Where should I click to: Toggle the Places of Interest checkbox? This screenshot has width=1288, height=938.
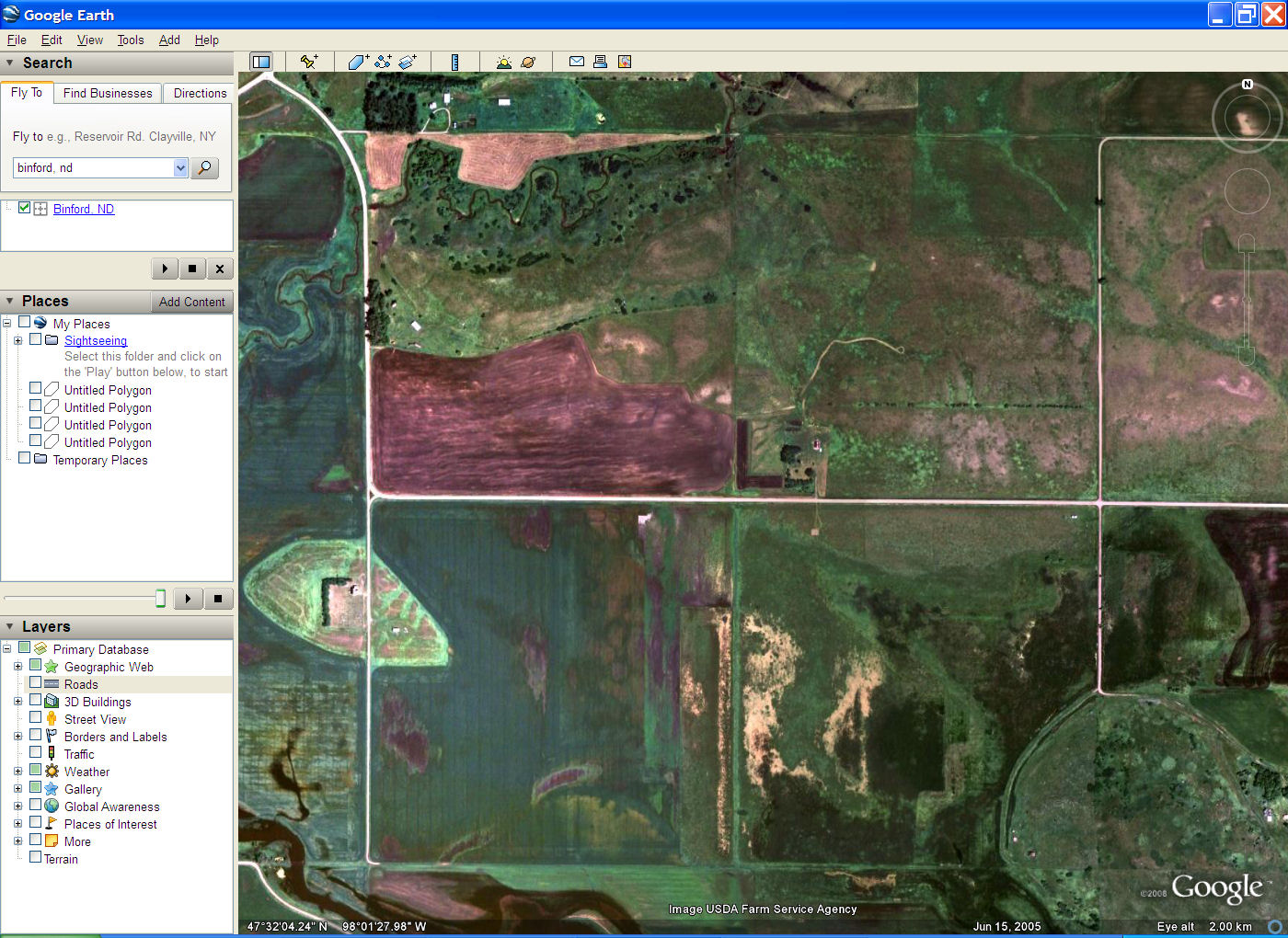[x=36, y=822]
